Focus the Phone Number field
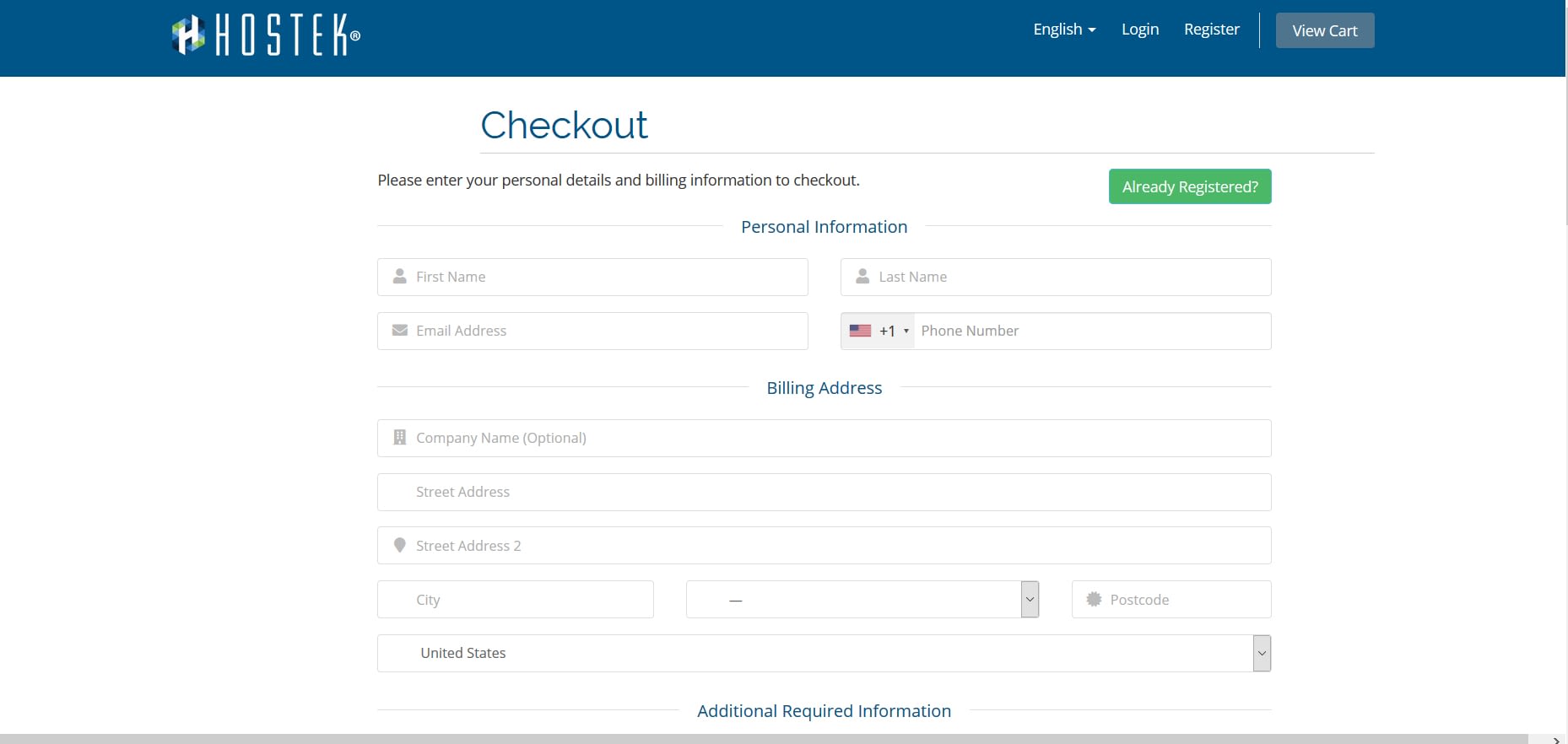1568x744 pixels. tap(1093, 331)
